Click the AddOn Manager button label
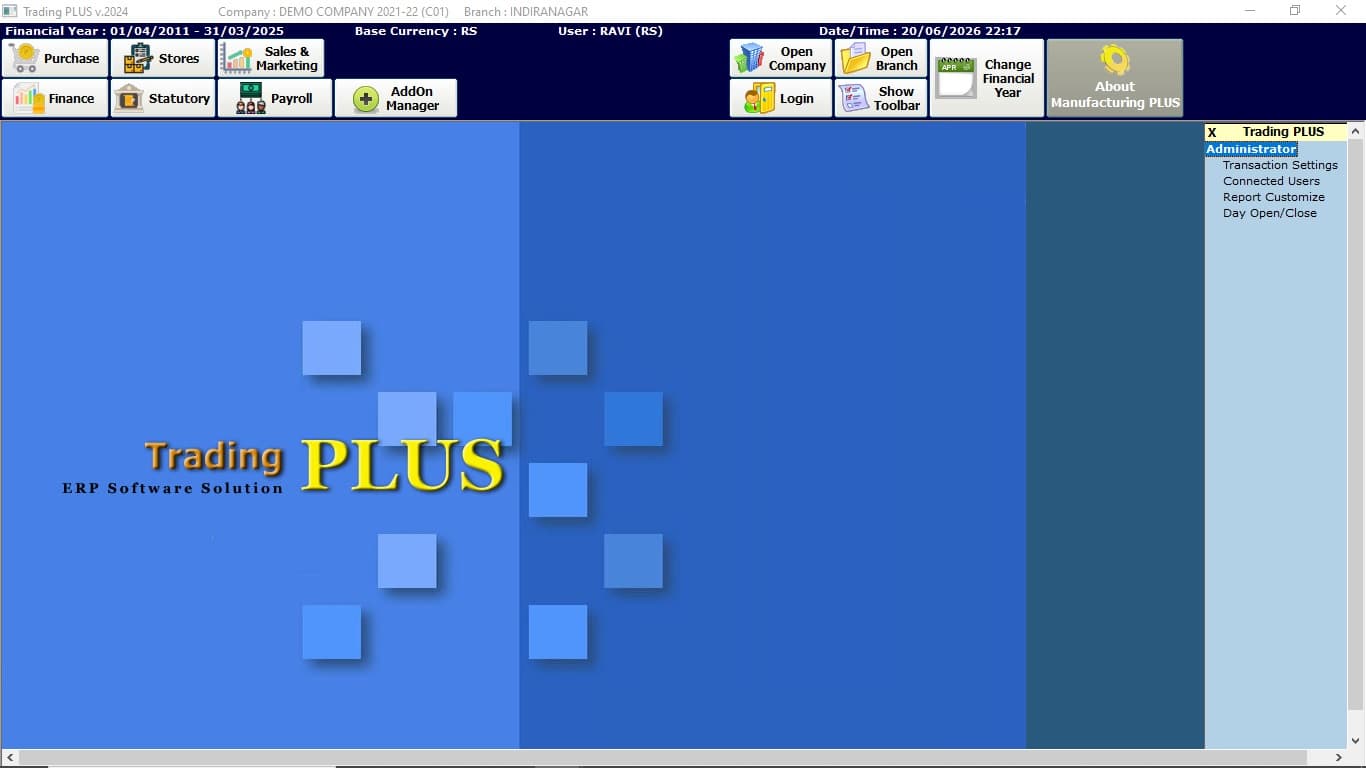The height and width of the screenshot is (768, 1366). coord(413,98)
